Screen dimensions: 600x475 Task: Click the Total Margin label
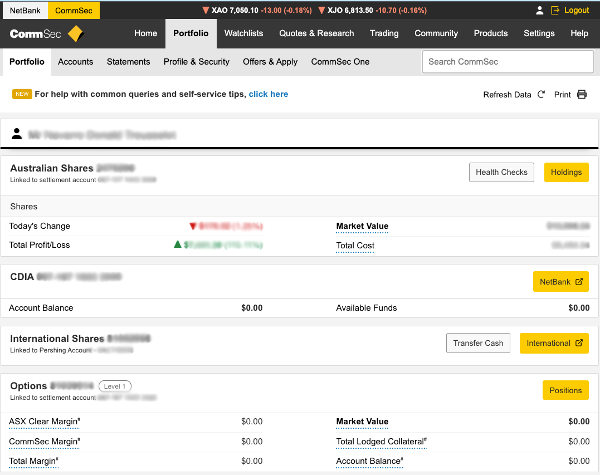[33, 461]
